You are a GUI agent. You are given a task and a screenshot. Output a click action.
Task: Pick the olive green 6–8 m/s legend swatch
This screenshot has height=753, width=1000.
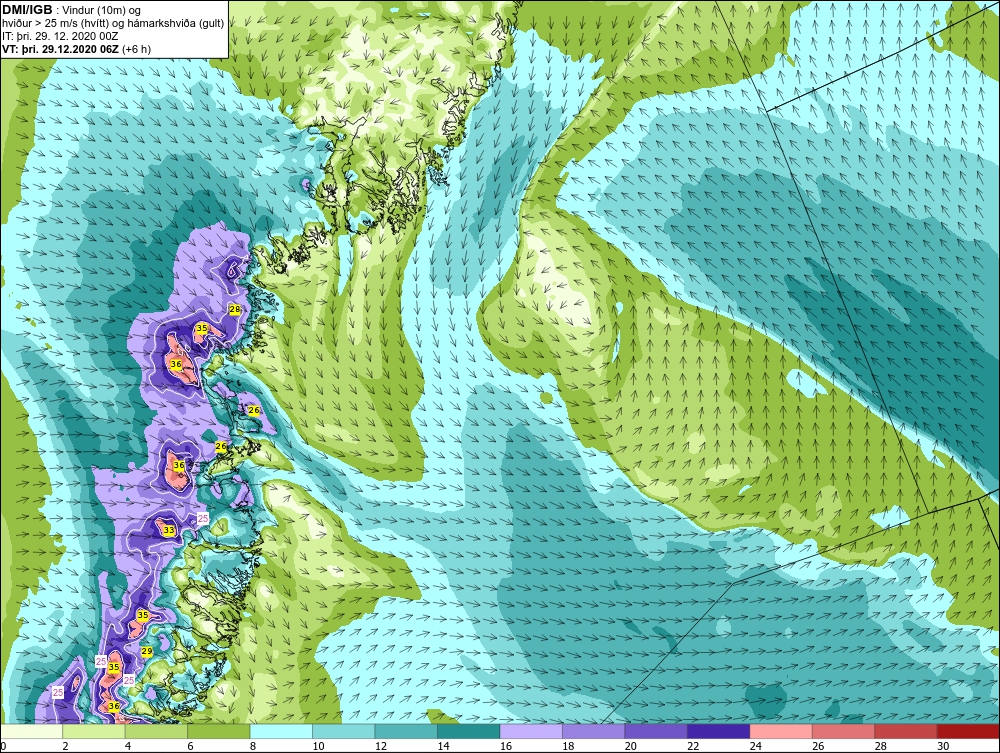pos(219,731)
